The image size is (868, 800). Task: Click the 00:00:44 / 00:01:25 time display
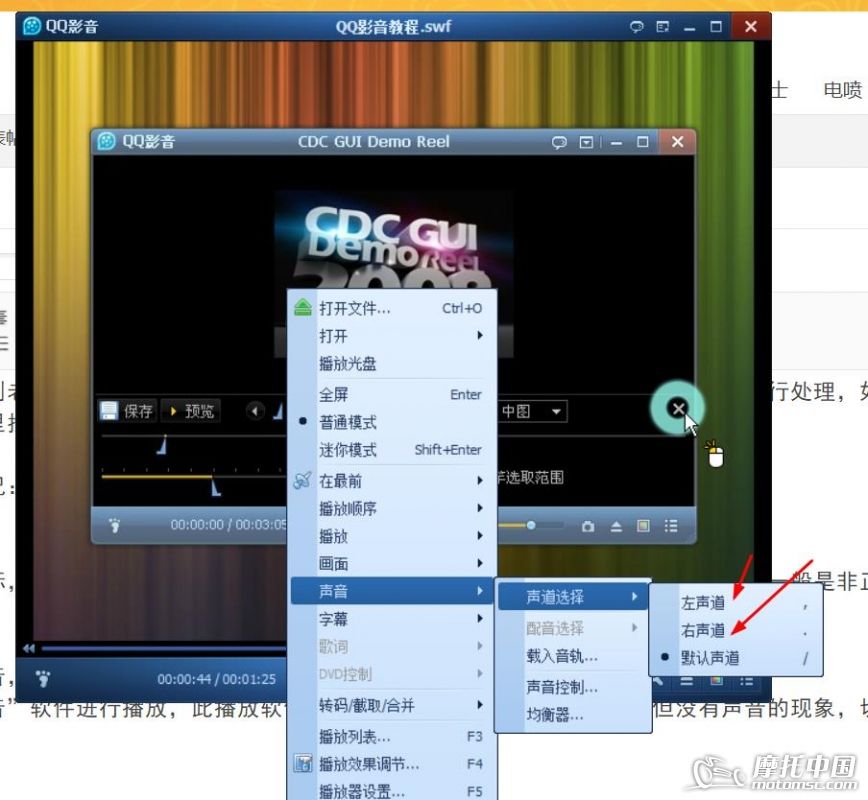[216, 679]
